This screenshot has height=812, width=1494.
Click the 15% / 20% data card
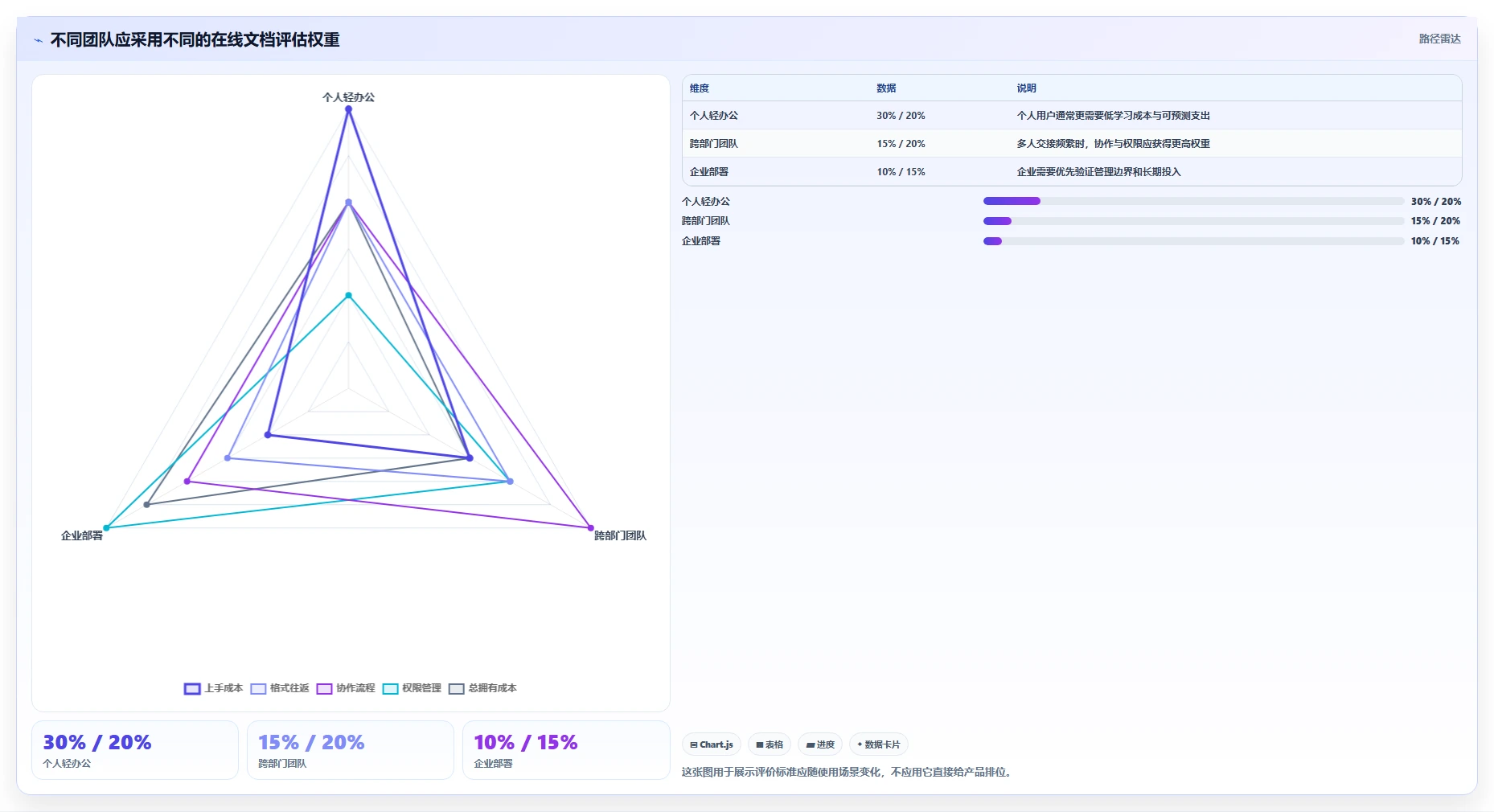[x=351, y=750]
